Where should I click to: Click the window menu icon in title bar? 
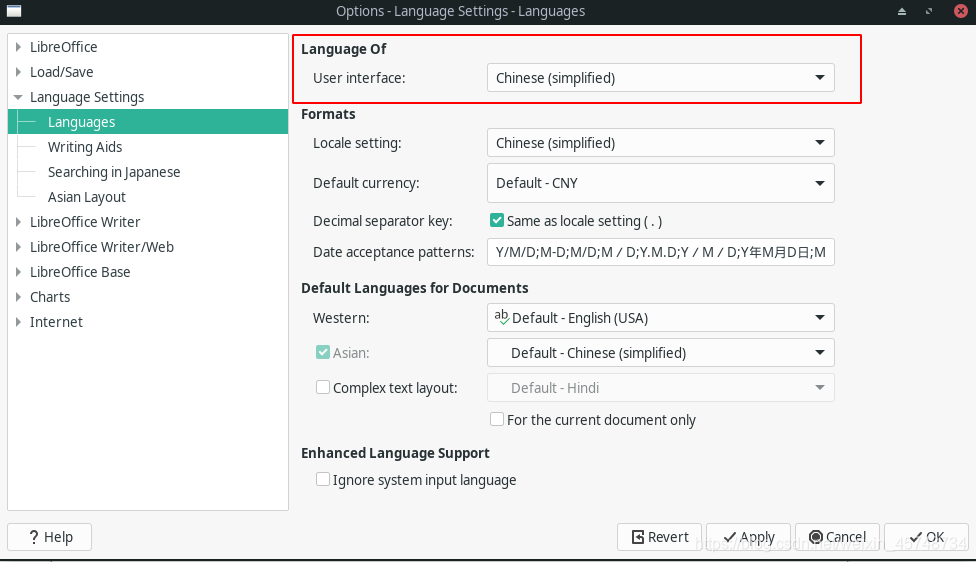[14, 11]
